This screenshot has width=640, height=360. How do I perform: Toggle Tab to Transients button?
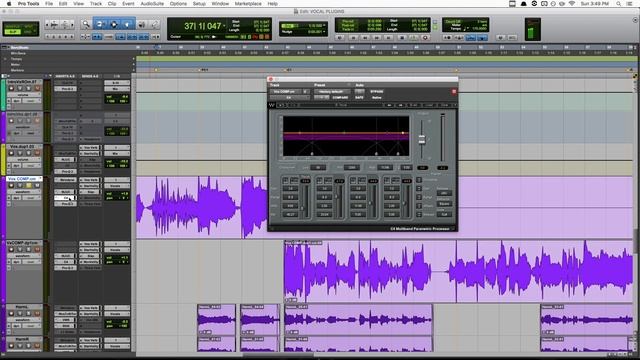coord(97,37)
